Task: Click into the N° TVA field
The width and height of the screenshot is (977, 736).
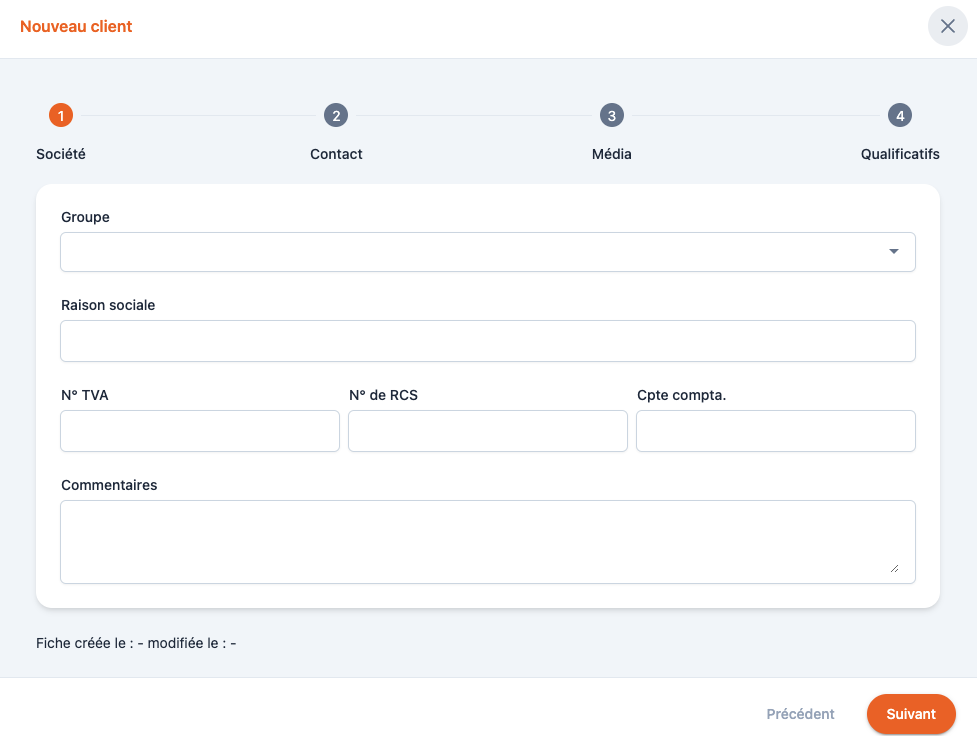Action: coord(200,431)
